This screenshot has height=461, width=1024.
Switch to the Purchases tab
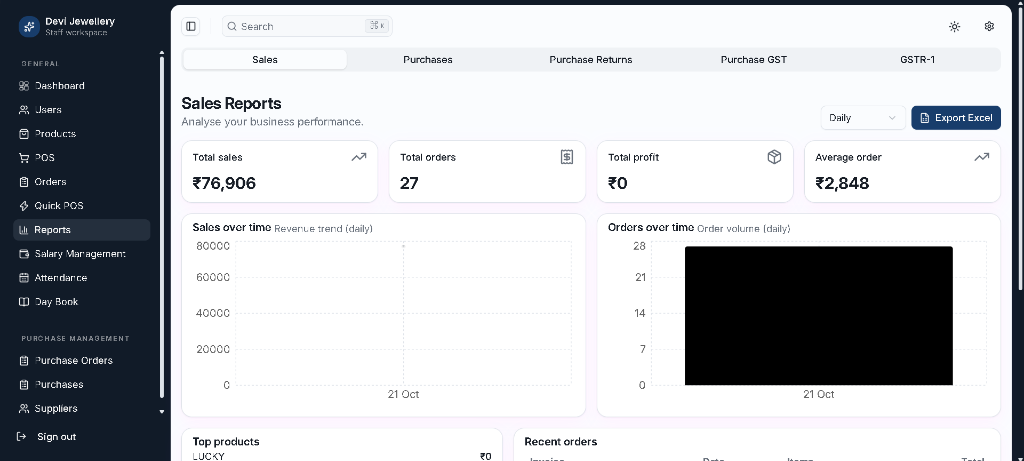(x=428, y=59)
